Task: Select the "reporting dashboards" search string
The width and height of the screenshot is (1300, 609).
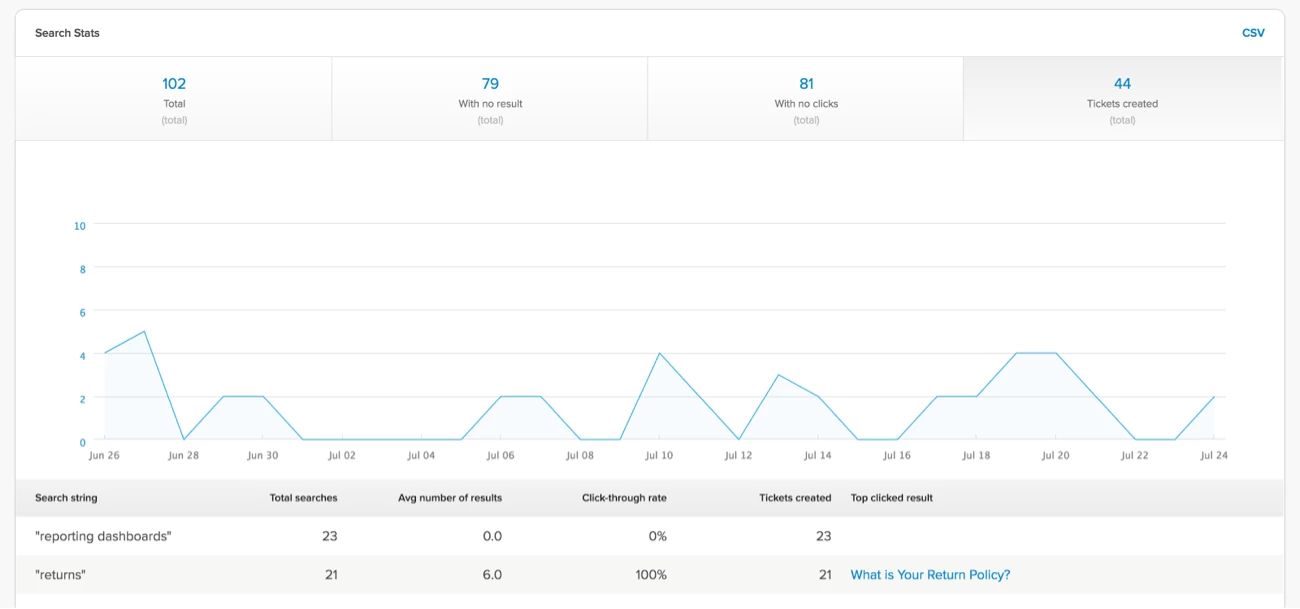Action: (x=104, y=536)
